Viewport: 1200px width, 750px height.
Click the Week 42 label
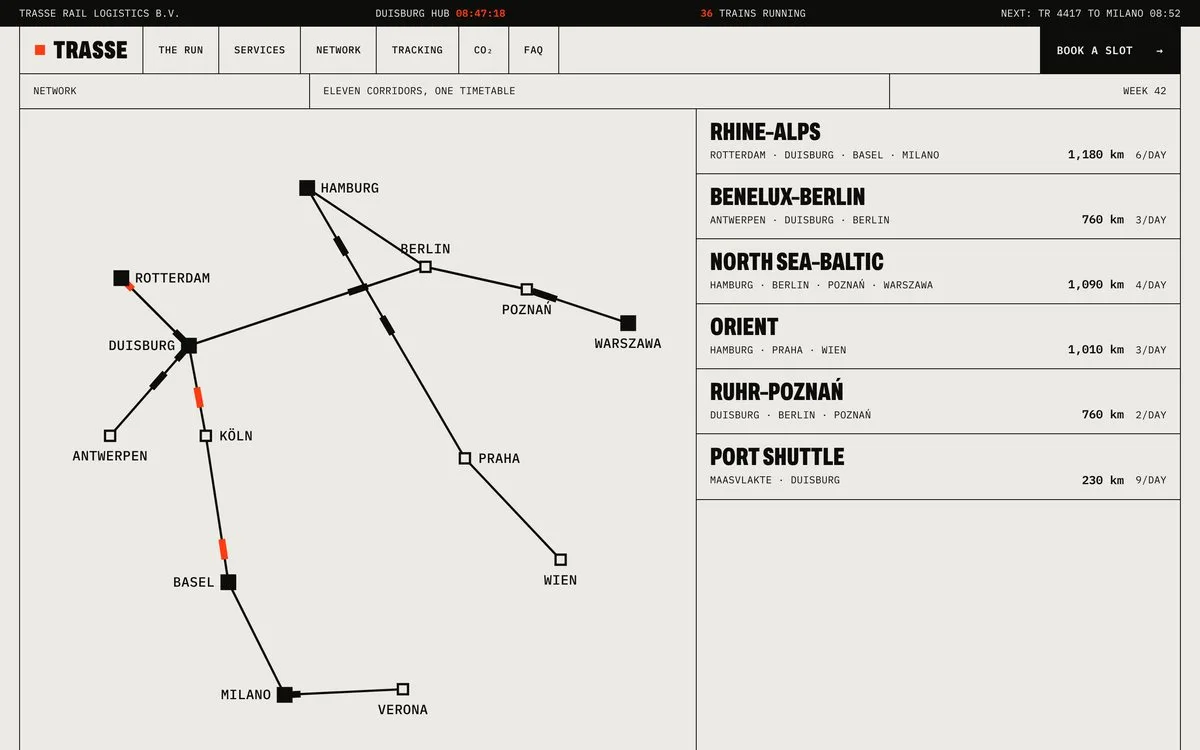1145,91
